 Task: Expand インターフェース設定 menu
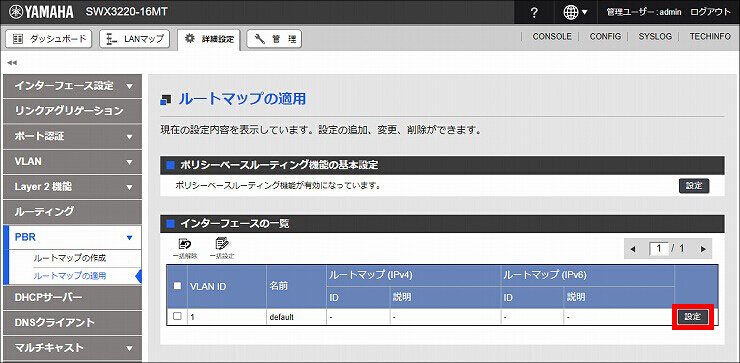pyautogui.click(x=72, y=86)
